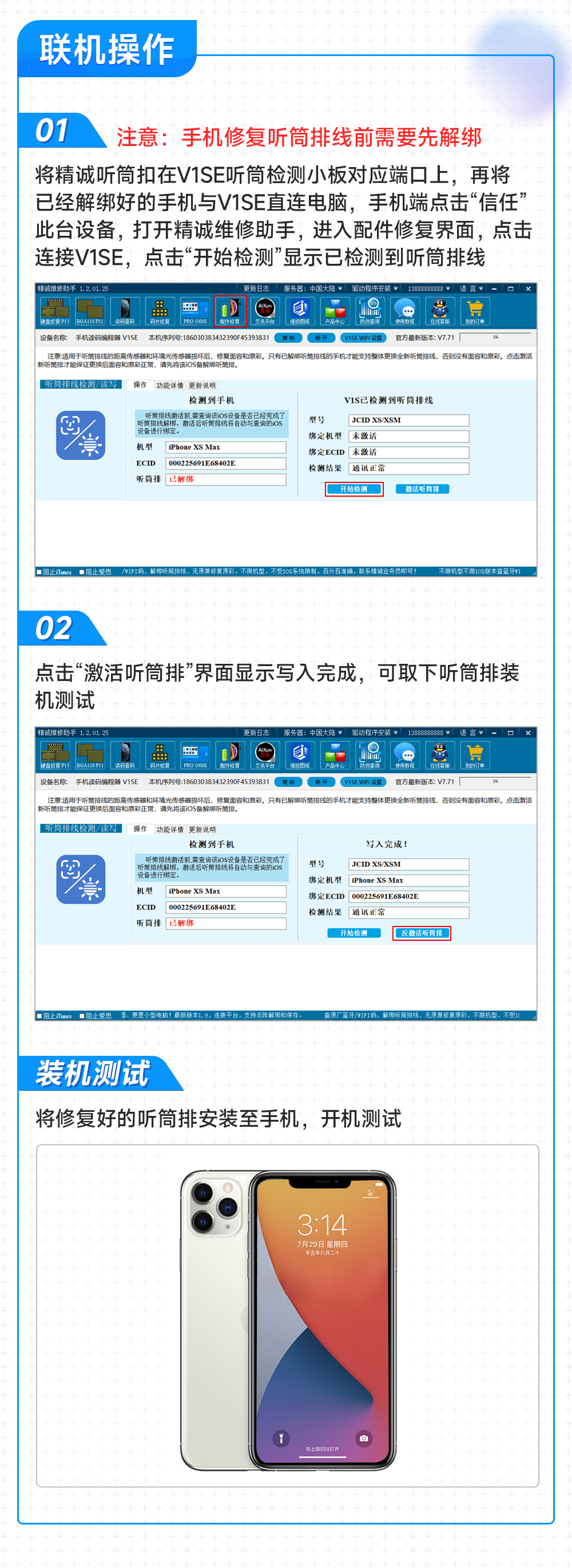The width and height of the screenshot is (572, 1568).
Task: Click 我的订单 cart icon in lower window
Action: click(x=475, y=754)
